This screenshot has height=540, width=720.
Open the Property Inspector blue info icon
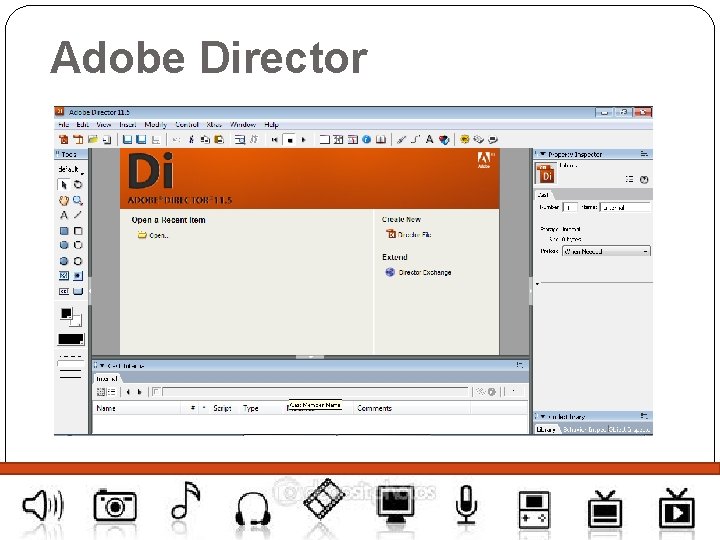point(366,140)
